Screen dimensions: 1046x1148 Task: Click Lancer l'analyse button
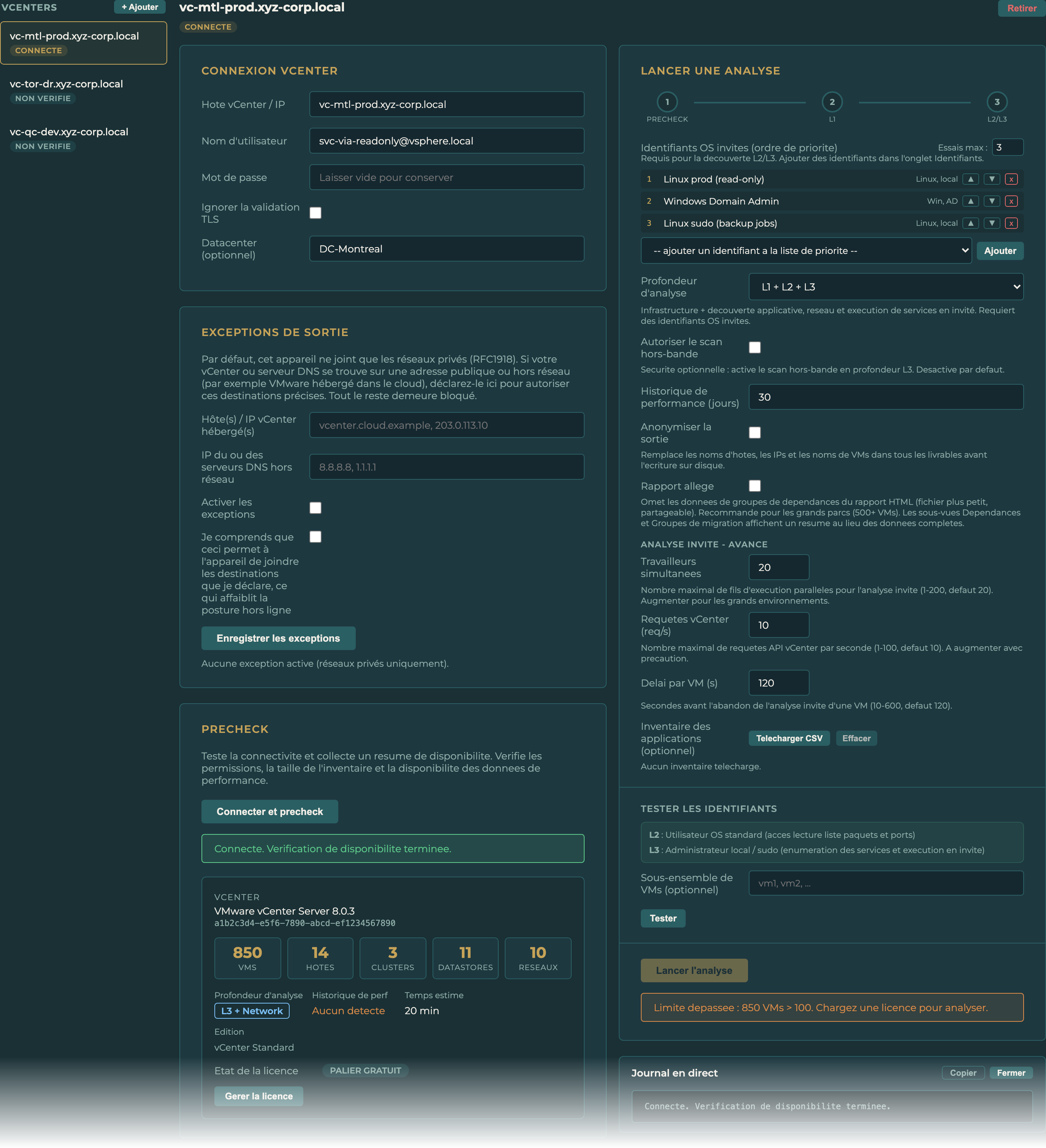point(694,970)
